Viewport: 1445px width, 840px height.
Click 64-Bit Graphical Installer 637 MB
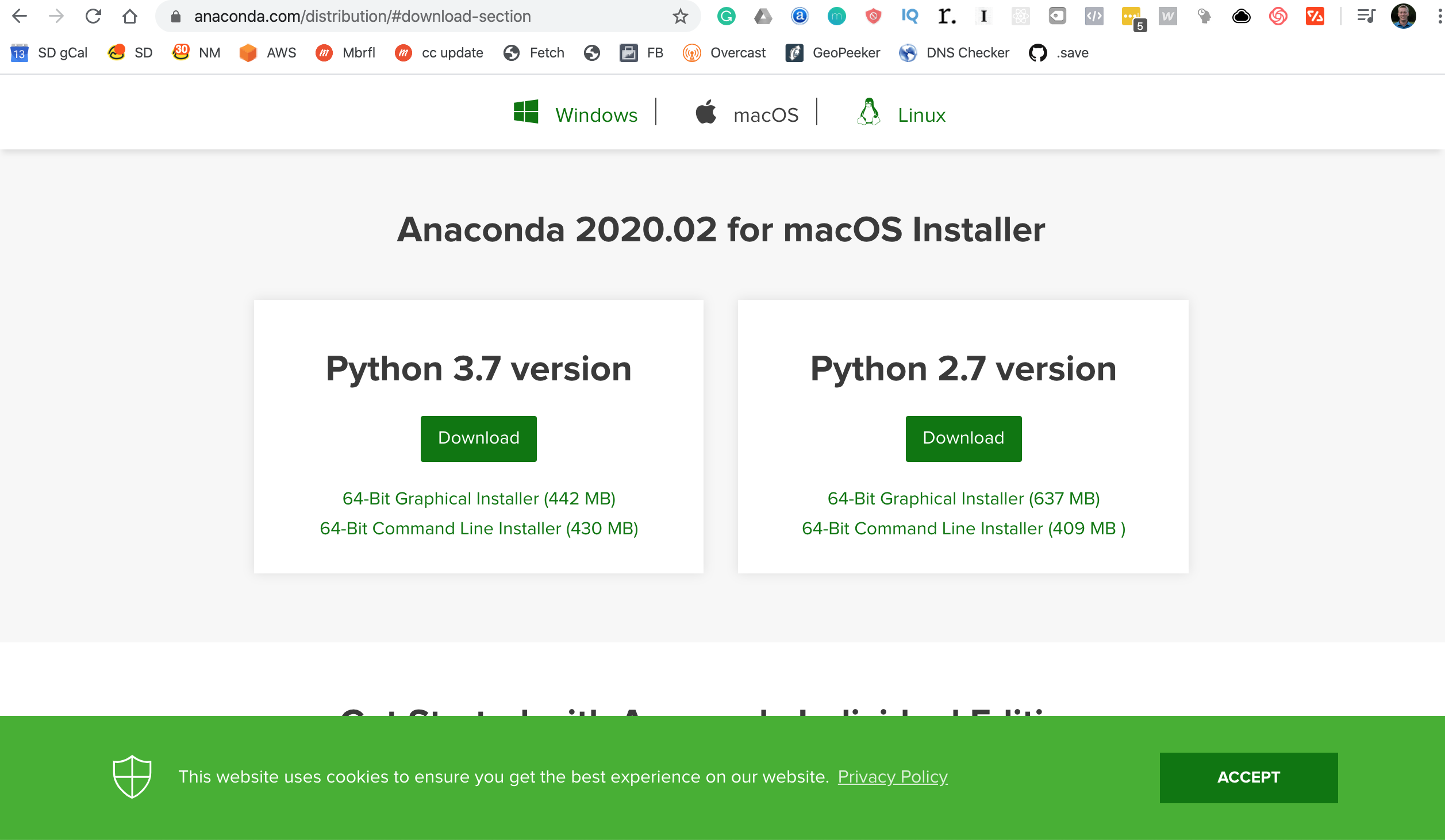coord(963,498)
